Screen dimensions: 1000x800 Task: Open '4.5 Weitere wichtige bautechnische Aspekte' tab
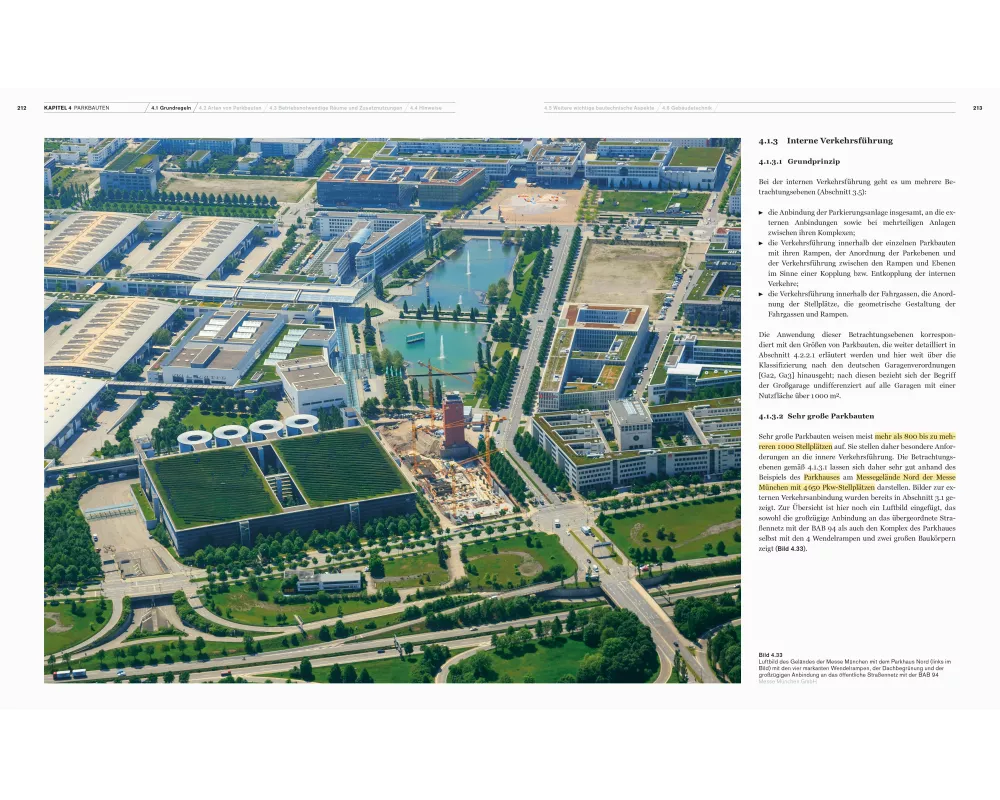point(598,107)
